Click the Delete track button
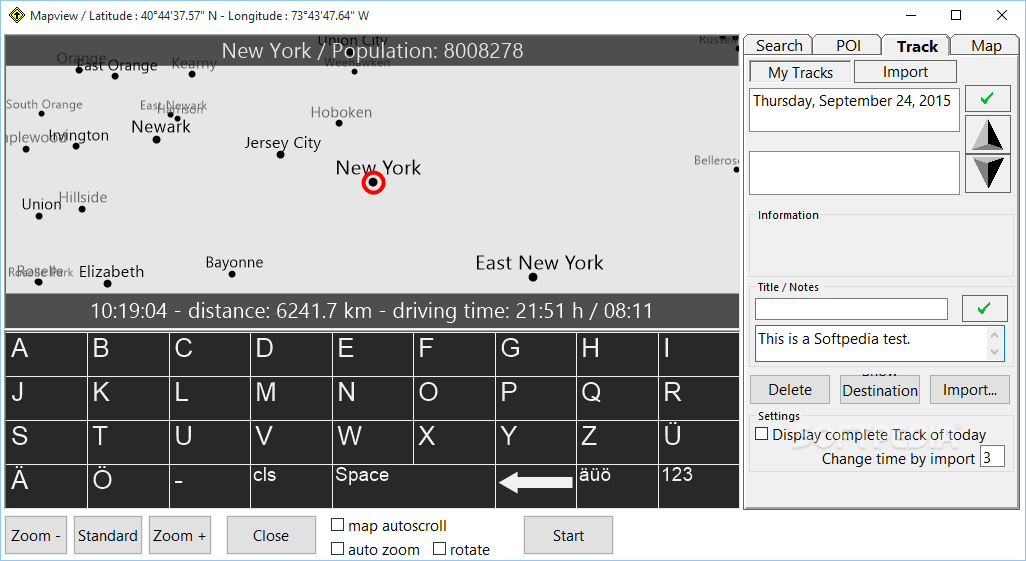 [790, 389]
